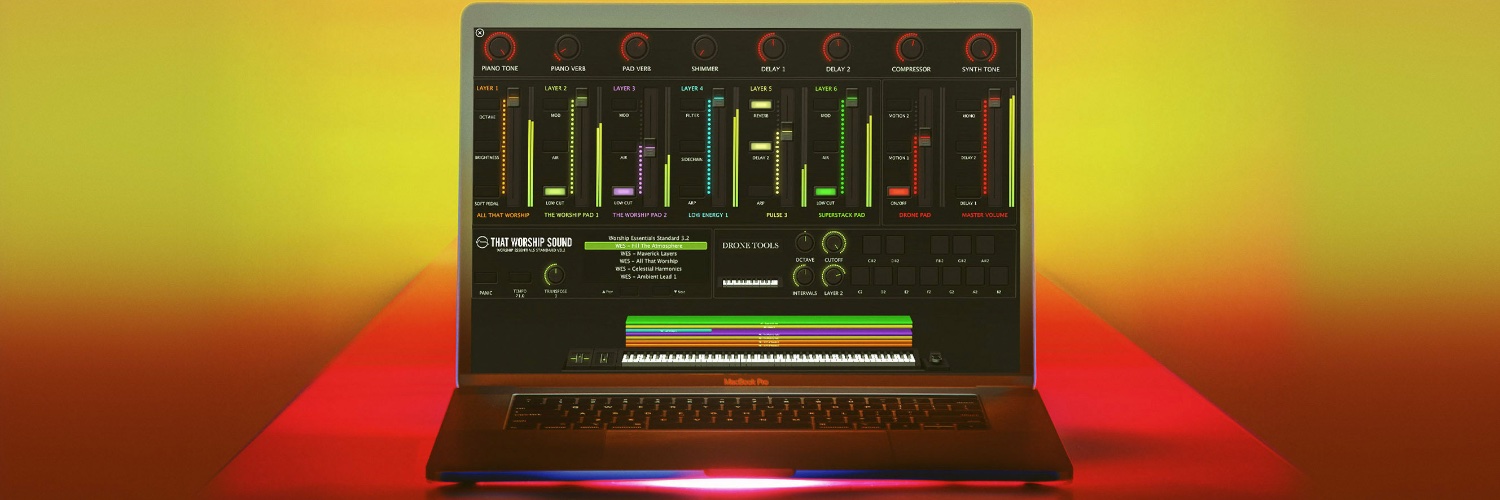Trigger the F#2 drone pad
Screen dimensions: 1500x500
pos(939,244)
